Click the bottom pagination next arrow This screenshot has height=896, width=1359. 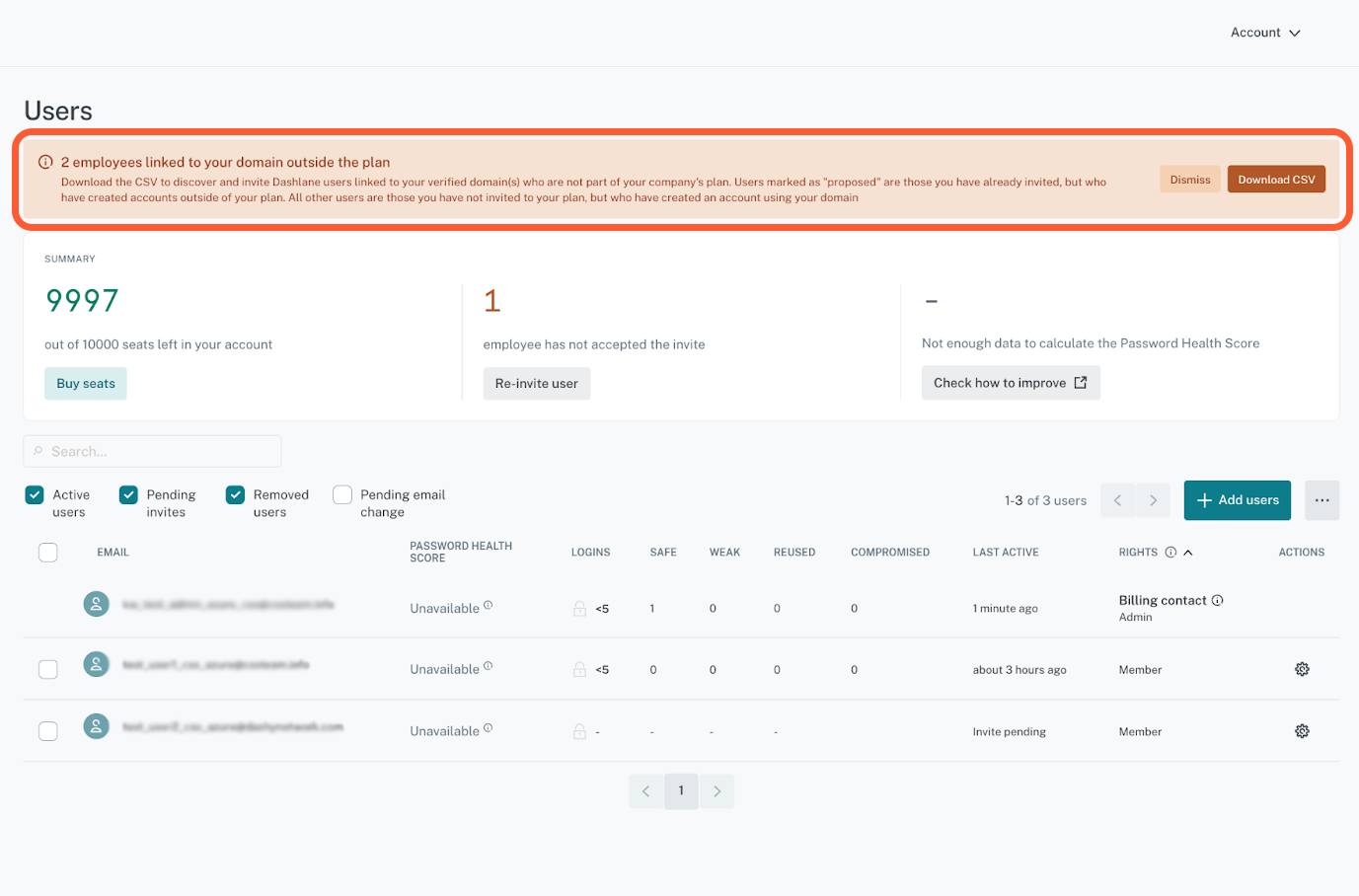pyautogui.click(x=717, y=791)
